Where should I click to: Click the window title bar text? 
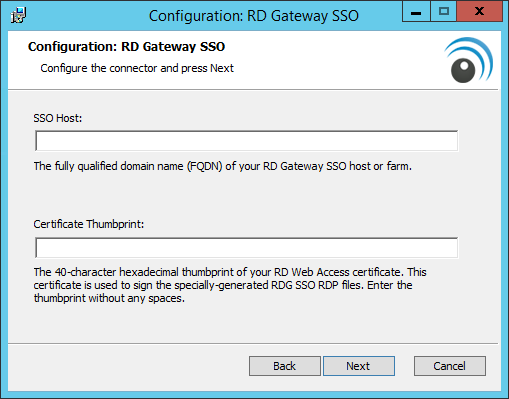click(254, 16)
